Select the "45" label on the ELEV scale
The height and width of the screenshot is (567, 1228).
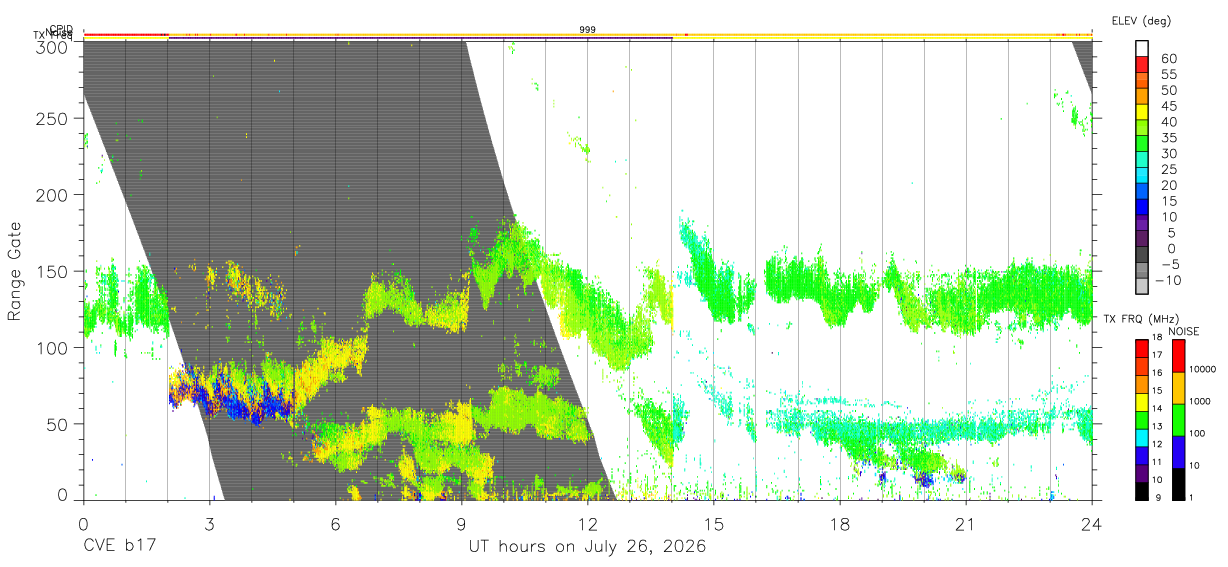(1168, 106)
